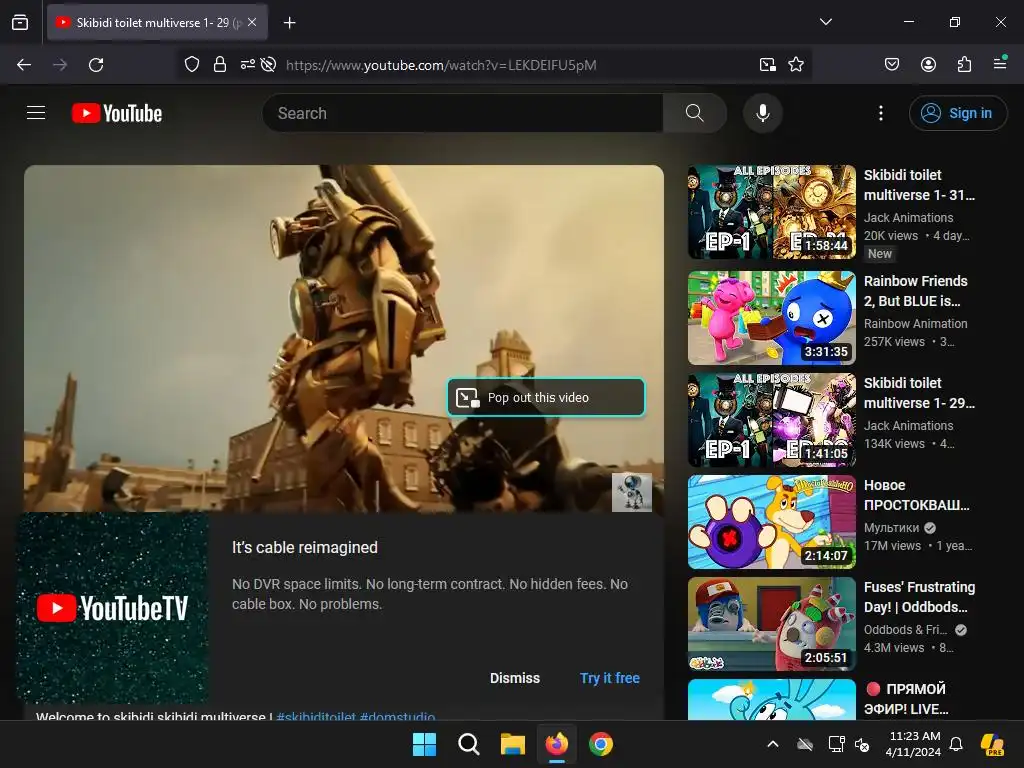
Task: Open YouTube settings three-dot menu
Action: tap(881, 113)
